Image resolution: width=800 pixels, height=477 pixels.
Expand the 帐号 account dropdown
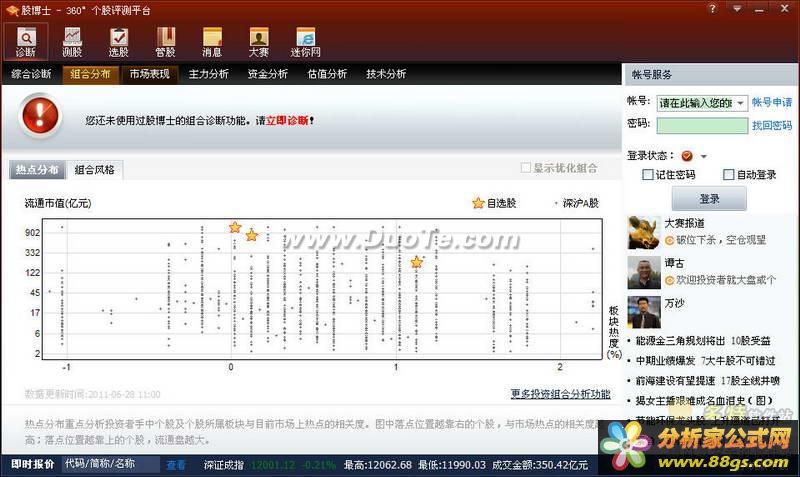click(740, 103)
